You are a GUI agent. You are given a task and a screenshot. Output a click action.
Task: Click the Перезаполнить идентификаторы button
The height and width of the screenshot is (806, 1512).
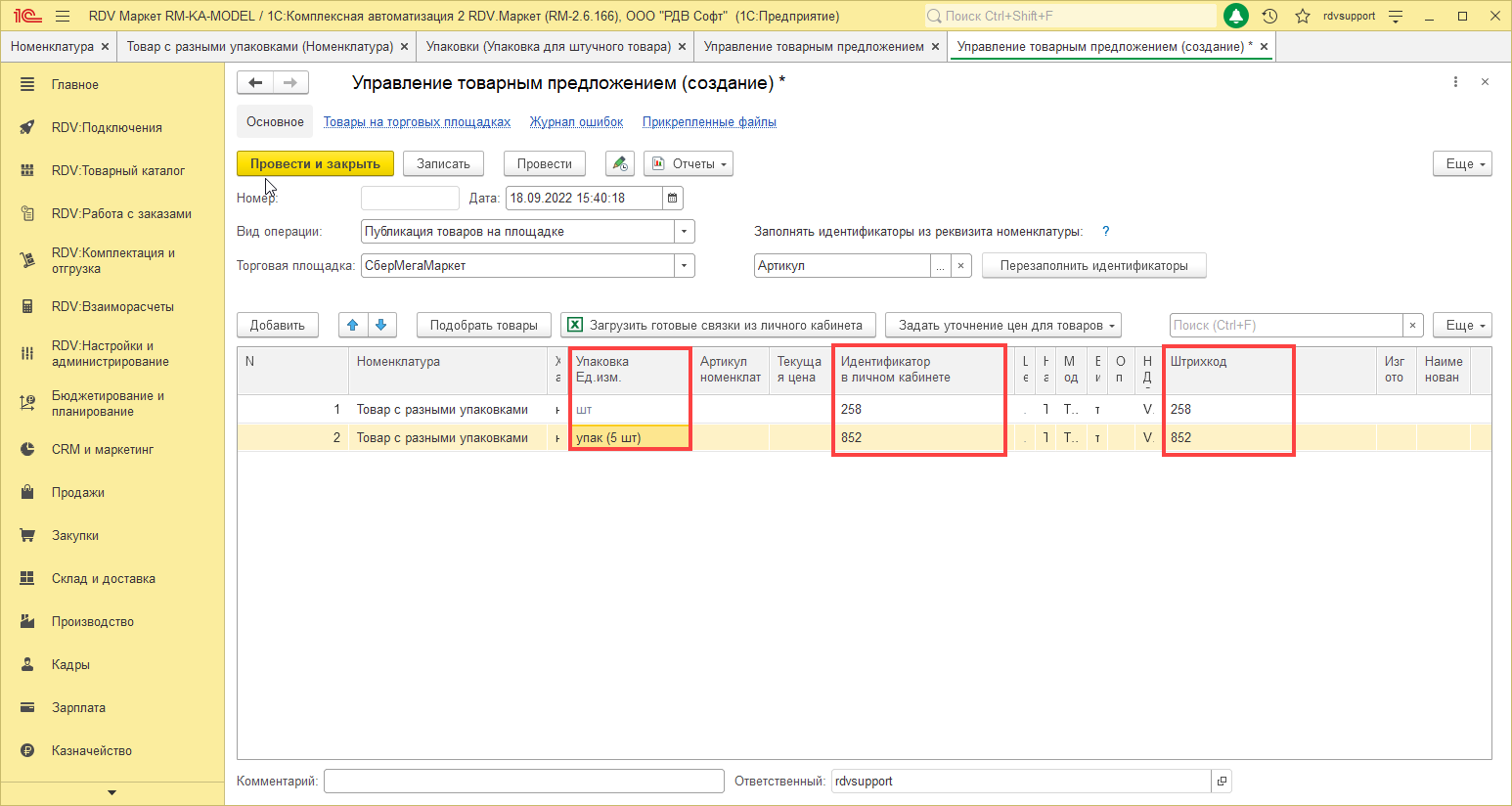pos(1093,265)
